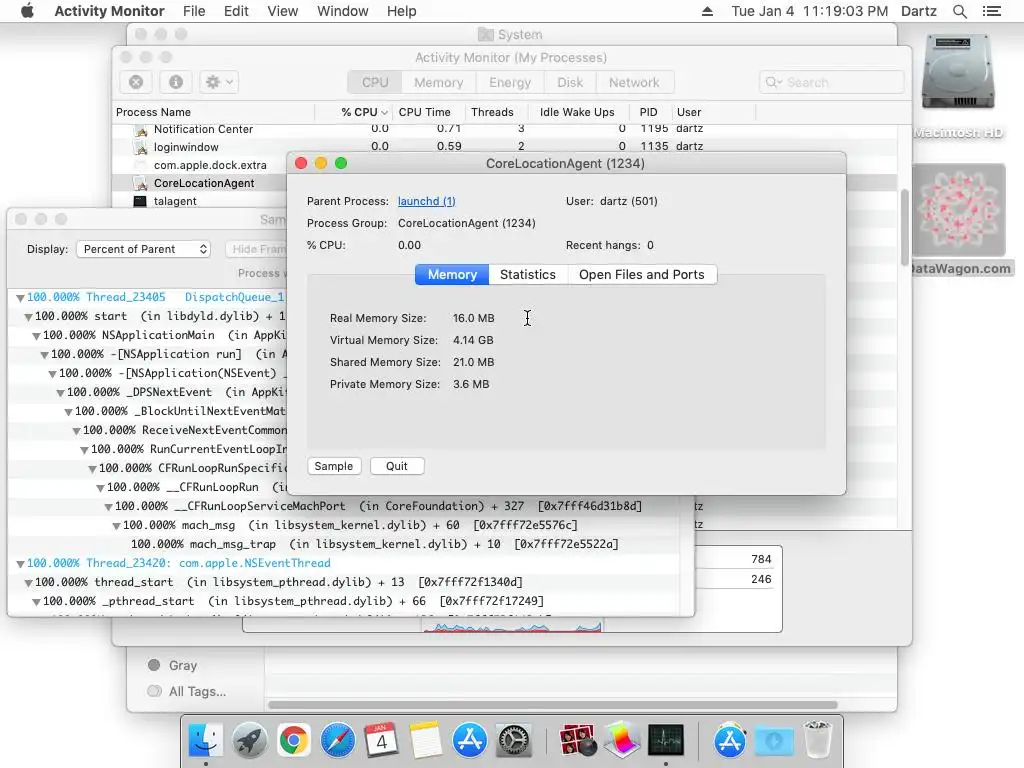The image size is (1024, 768).
Task: Select CPU tab in Activity Monitor
Action: point(375,82)
